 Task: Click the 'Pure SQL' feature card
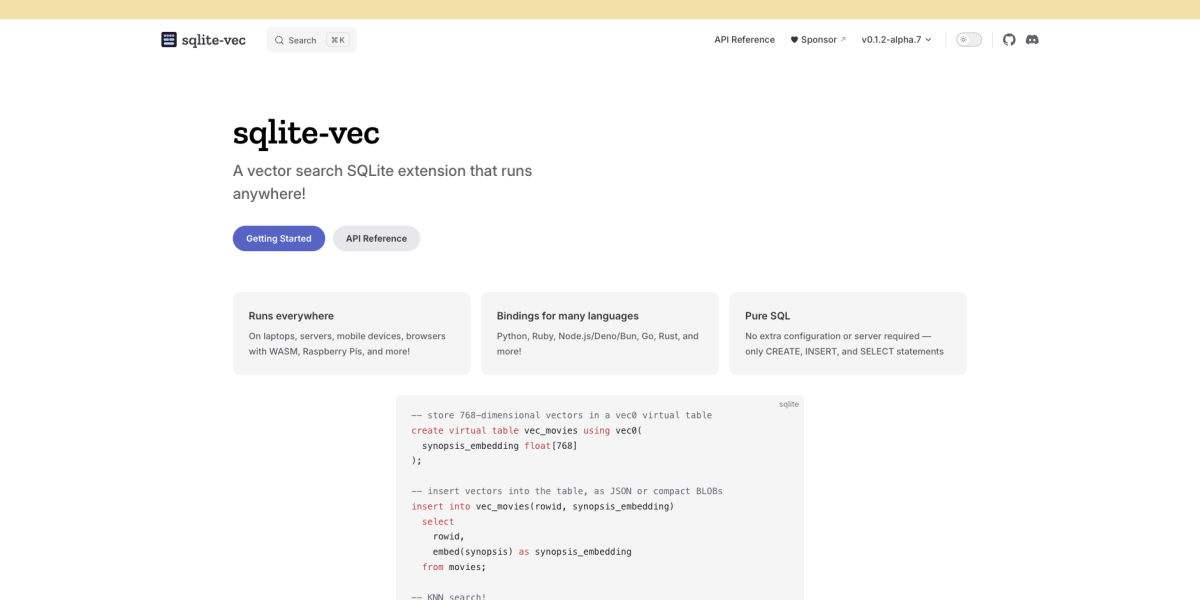[x=848, y=333]
